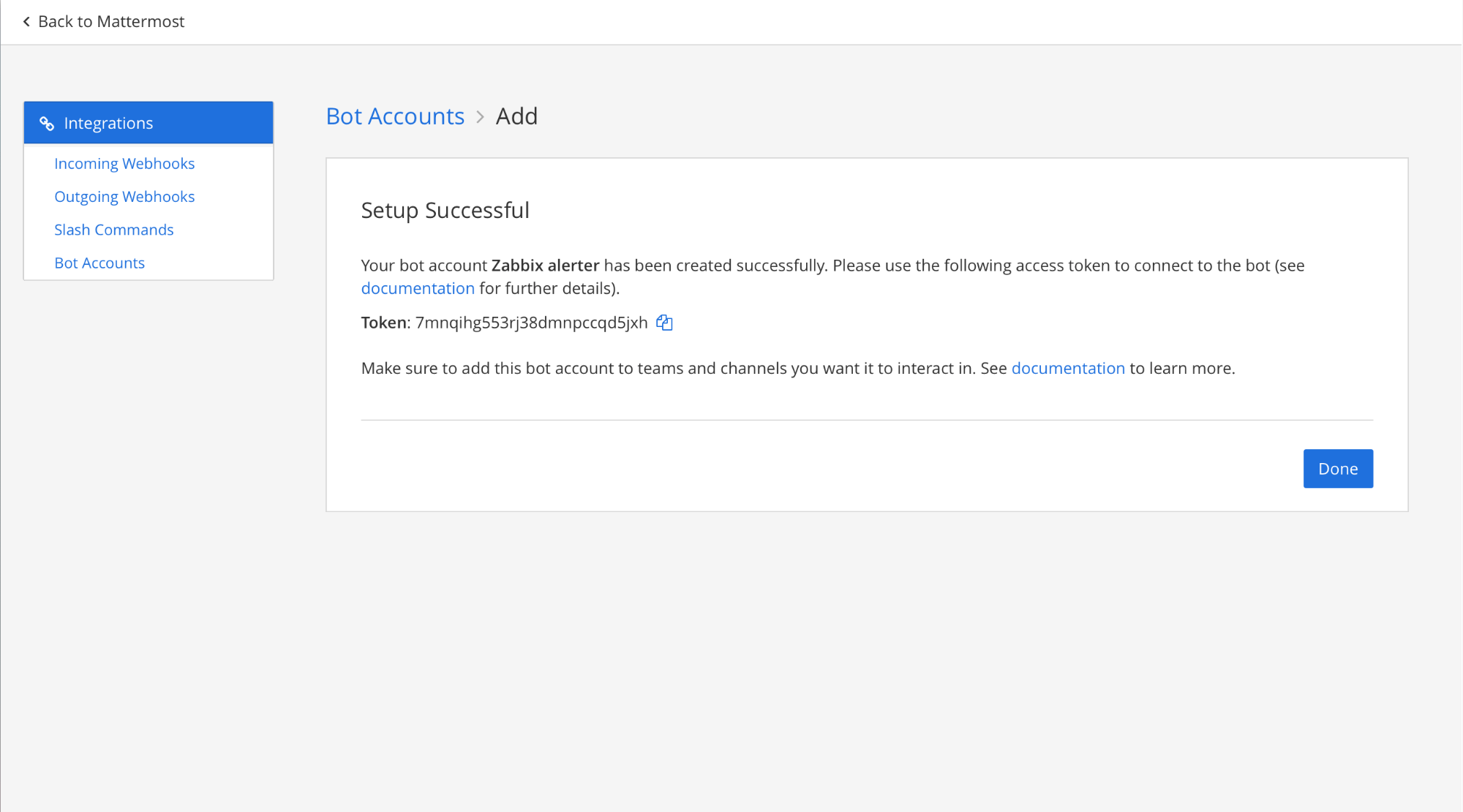The height and width of the screenshot is (812, 1463).
Task: Select the Integrations sidebar header
Action: point(148,123)
